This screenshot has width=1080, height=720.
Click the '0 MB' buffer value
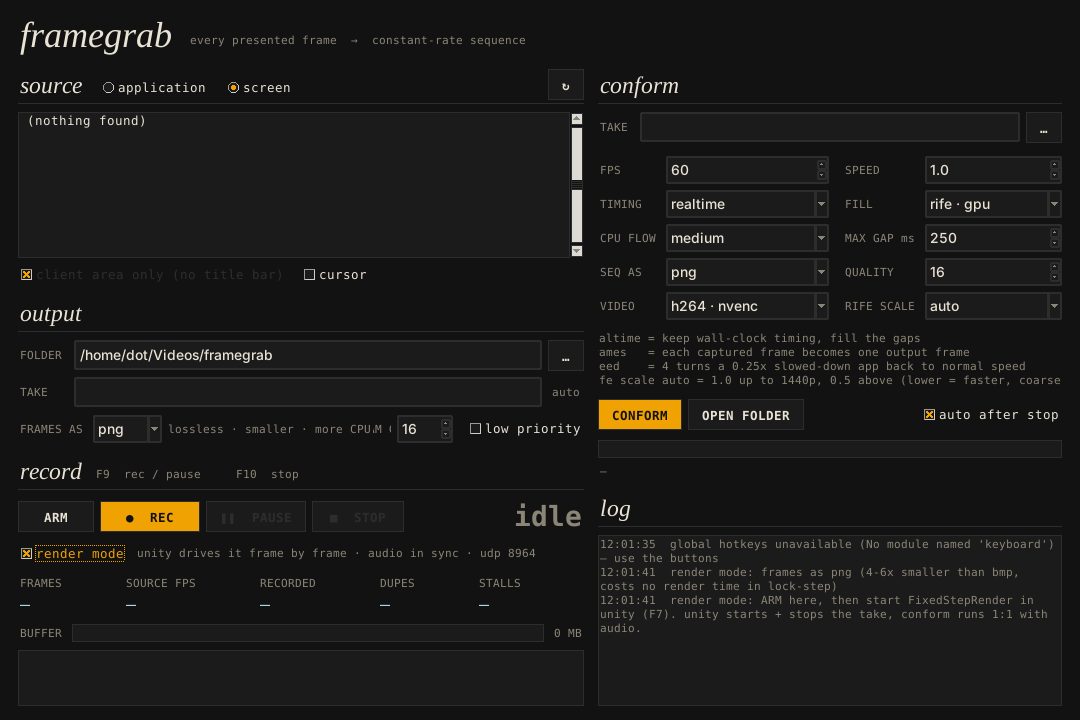click(568, 633)
